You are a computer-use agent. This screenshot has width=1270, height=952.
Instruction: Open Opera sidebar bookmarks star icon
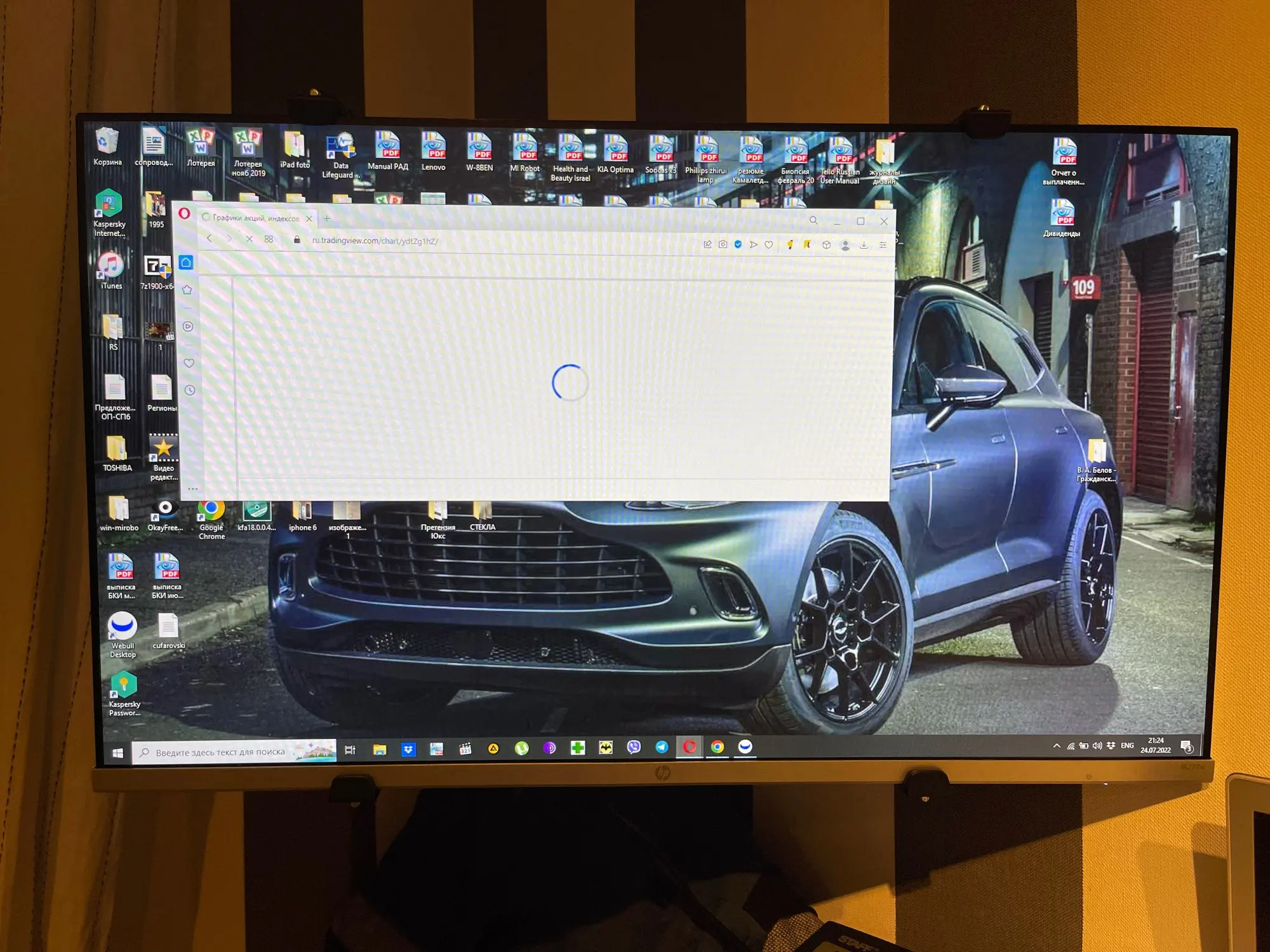coord(187,290)
